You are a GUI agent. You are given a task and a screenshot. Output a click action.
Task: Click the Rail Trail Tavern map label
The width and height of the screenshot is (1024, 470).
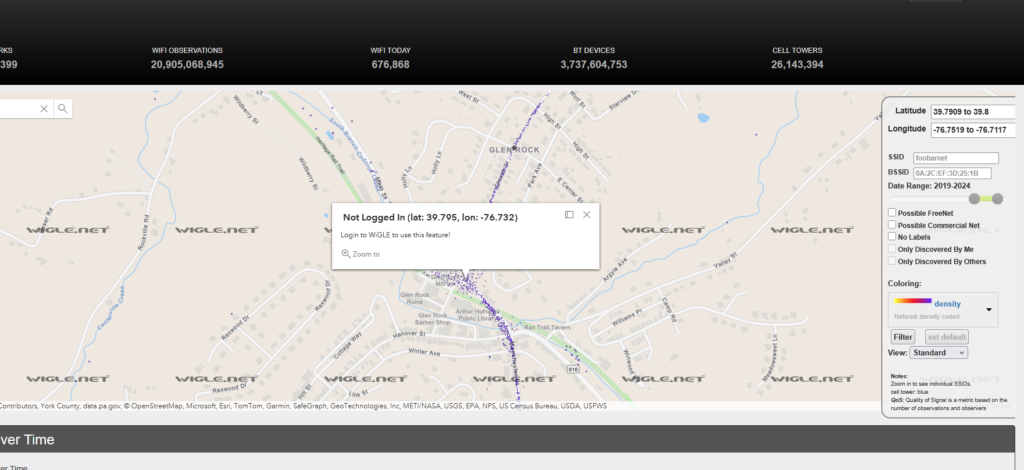(x=547, y=327)
